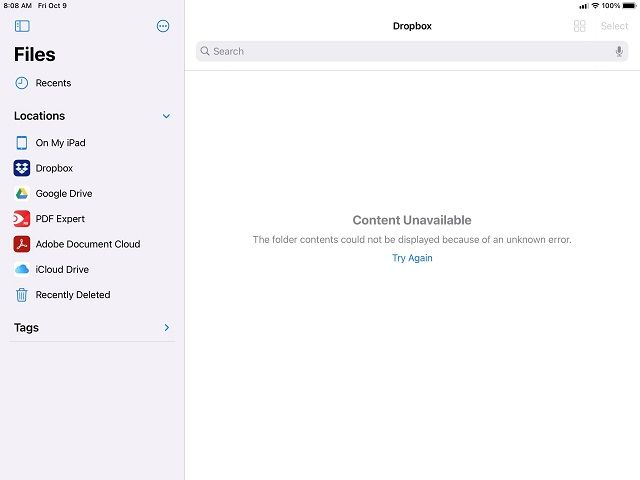Screen dimensions: 640x480
Task: Tap the microphone dictation icon
Action: point(619,51)
